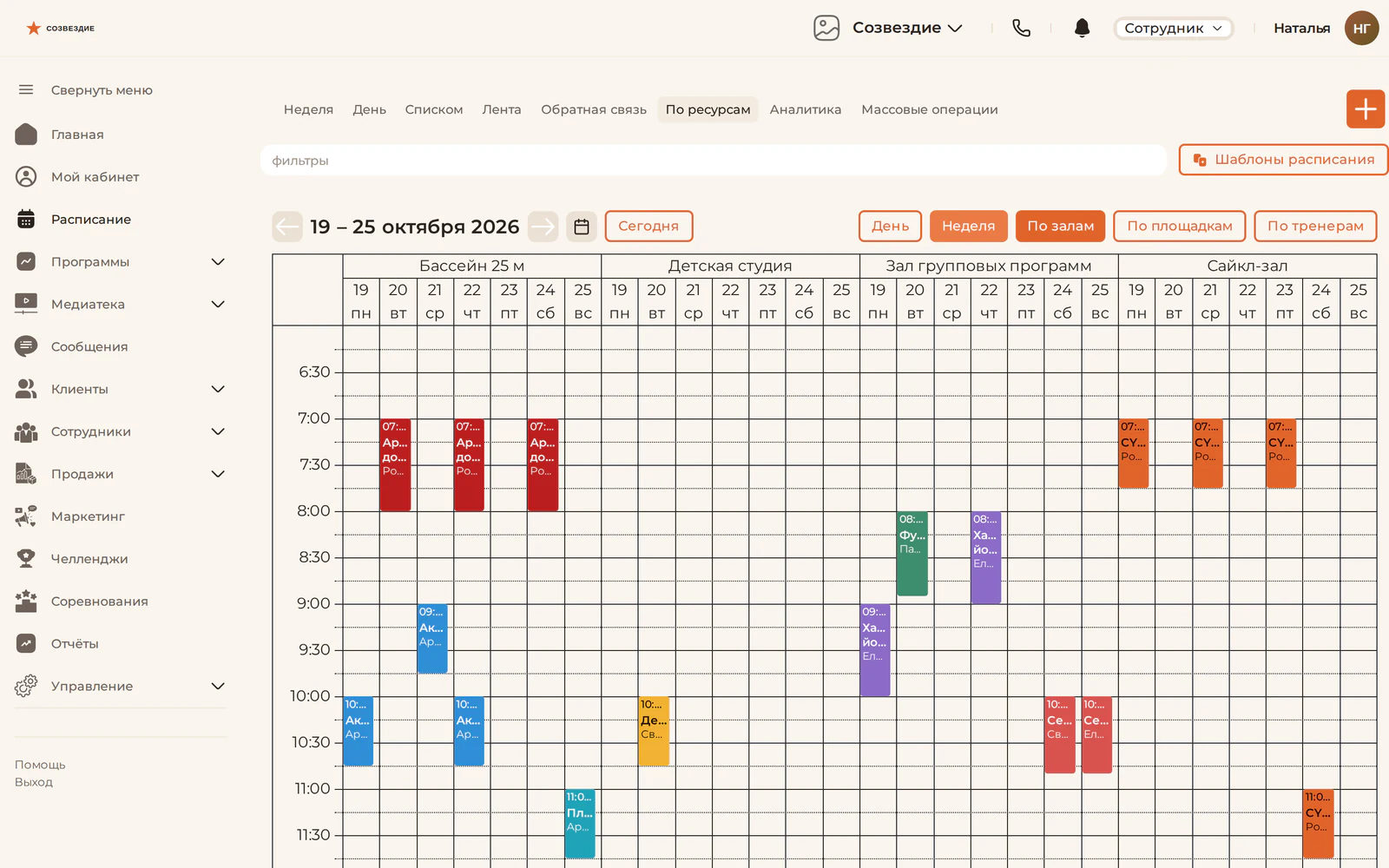Open the phone call icon

pos(1021,28)
